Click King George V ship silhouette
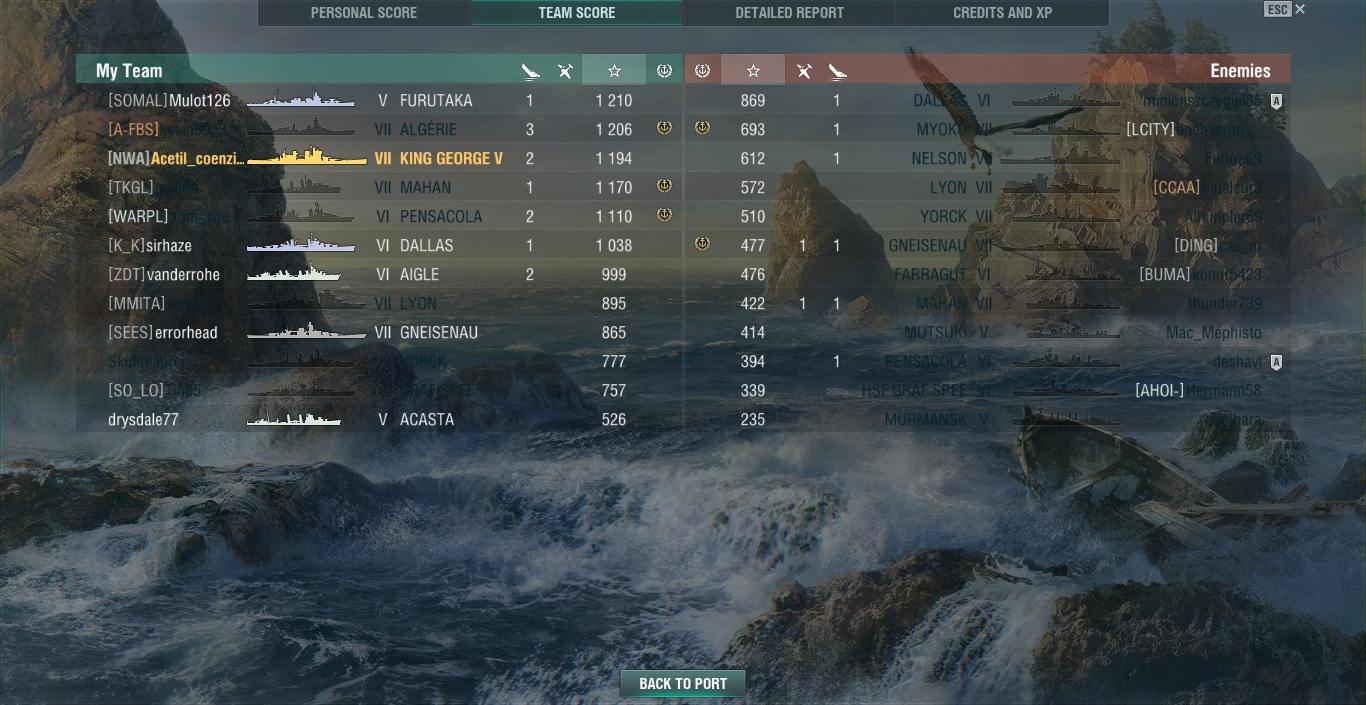The image size is (1366, 705). (x=307, y=157)
